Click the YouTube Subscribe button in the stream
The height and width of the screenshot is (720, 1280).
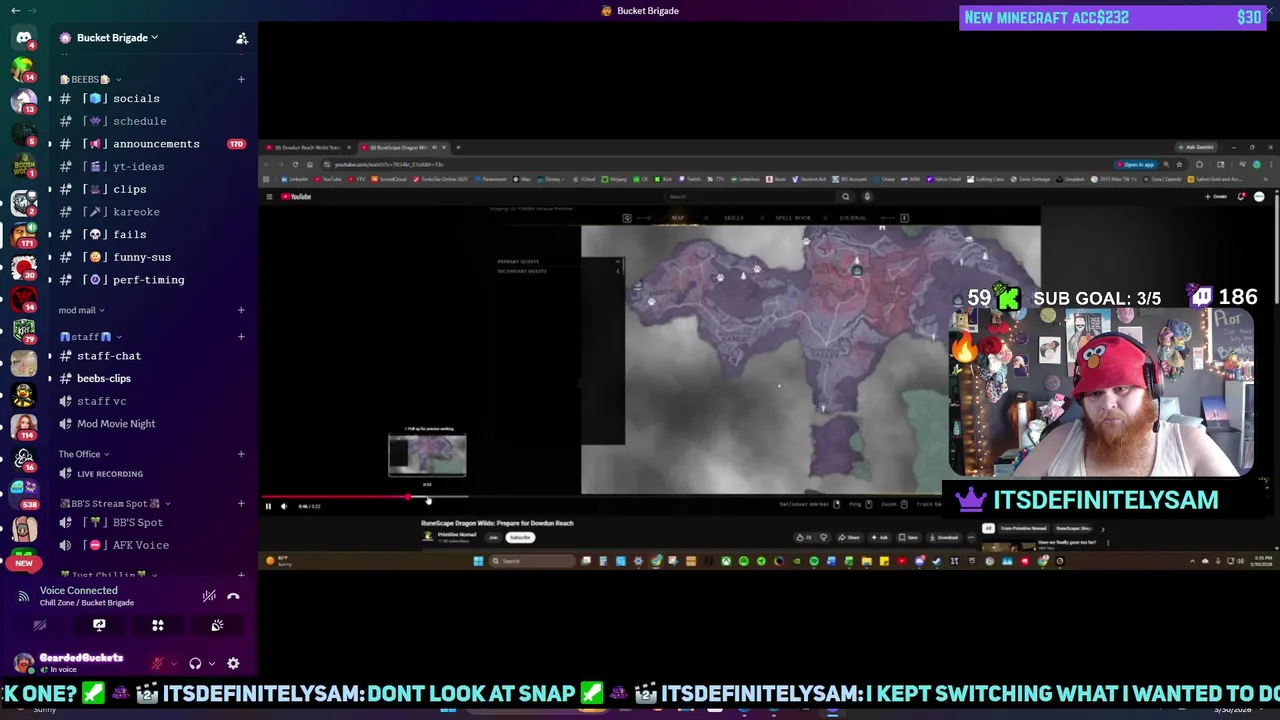(520, 537)
